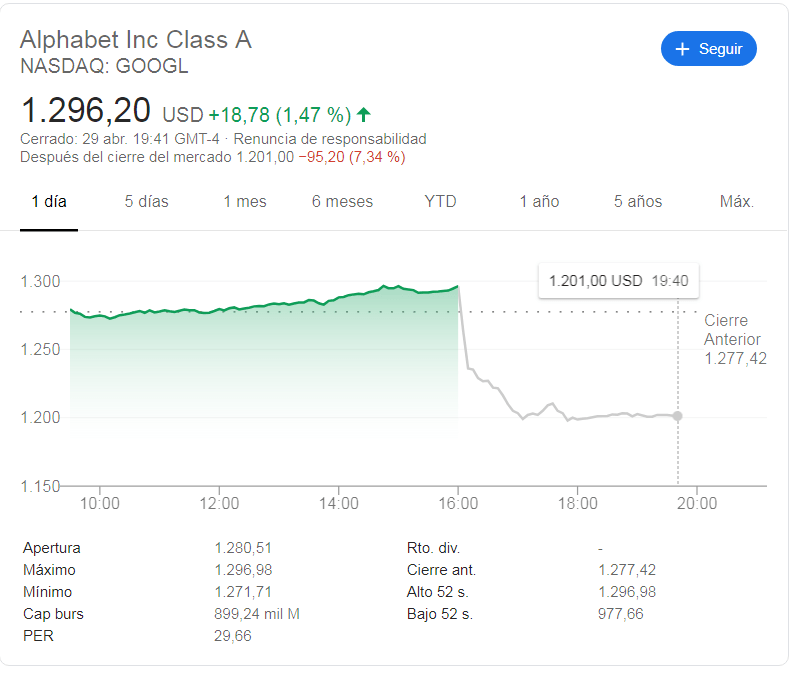Show the 6 meses chart range

pos(342,201)
